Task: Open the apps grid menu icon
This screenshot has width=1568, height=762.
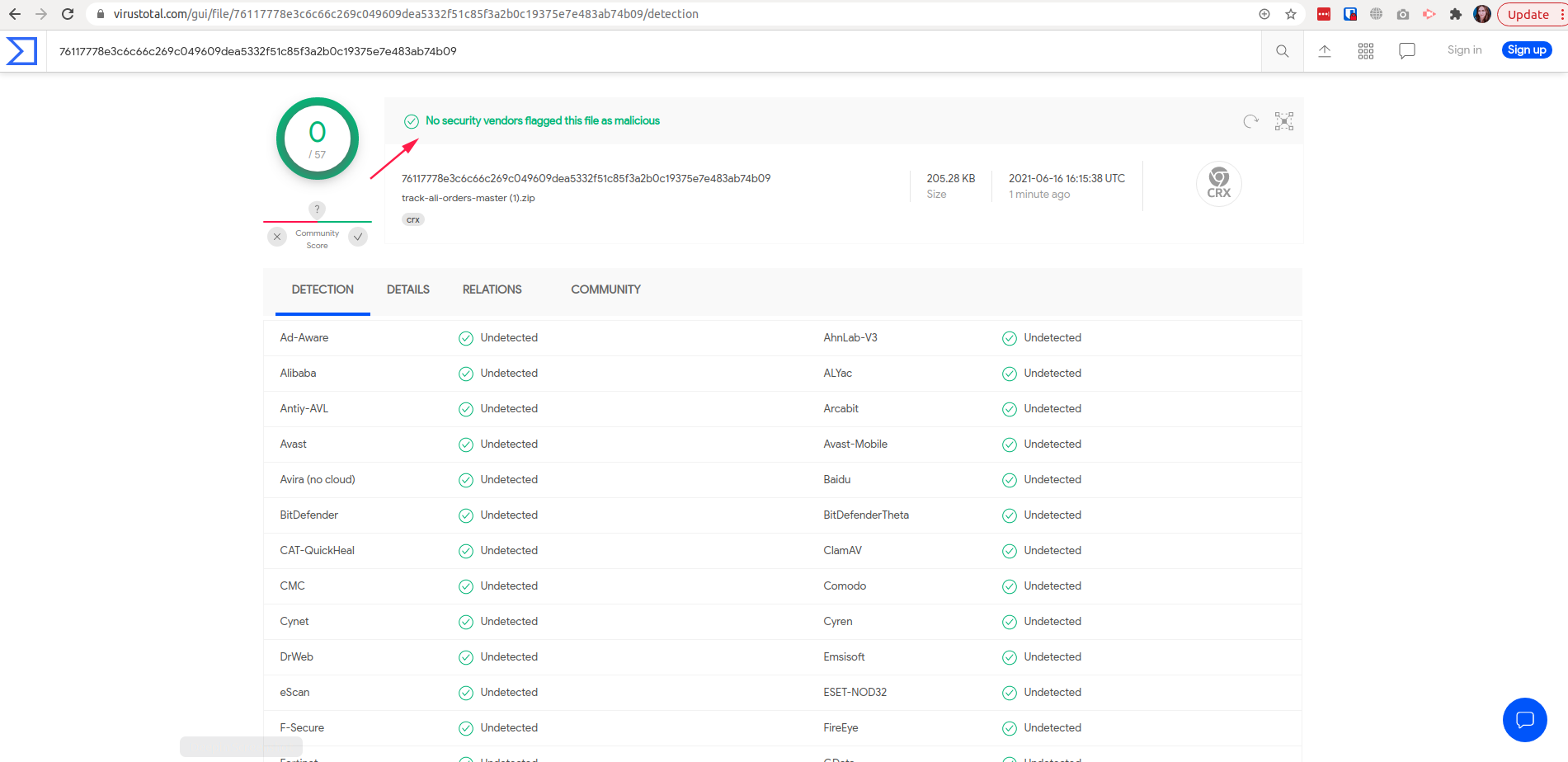Action: pyautogui.click(x=1366, y=51)
